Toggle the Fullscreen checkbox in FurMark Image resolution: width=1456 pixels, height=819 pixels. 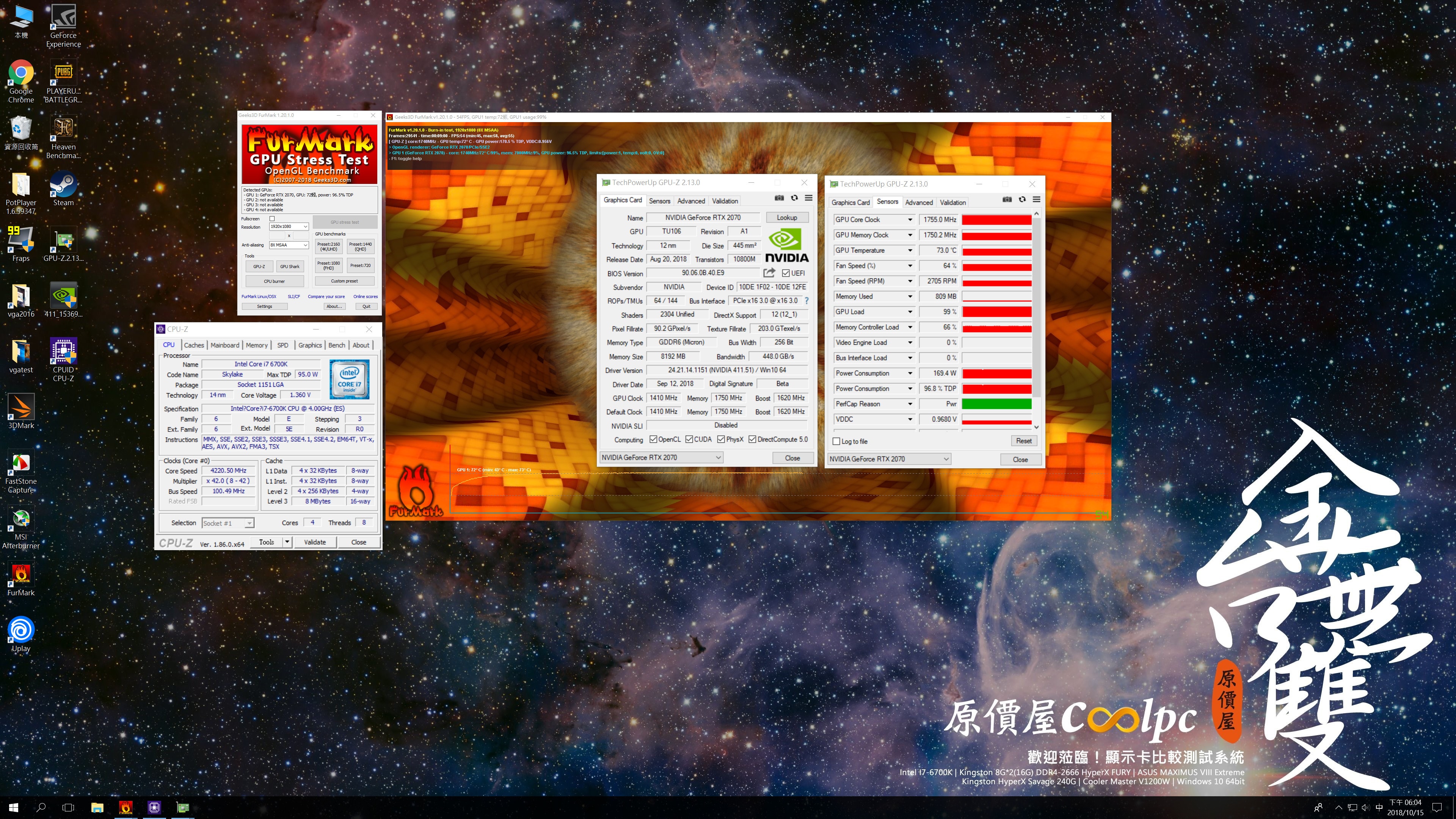click(272, 219)
